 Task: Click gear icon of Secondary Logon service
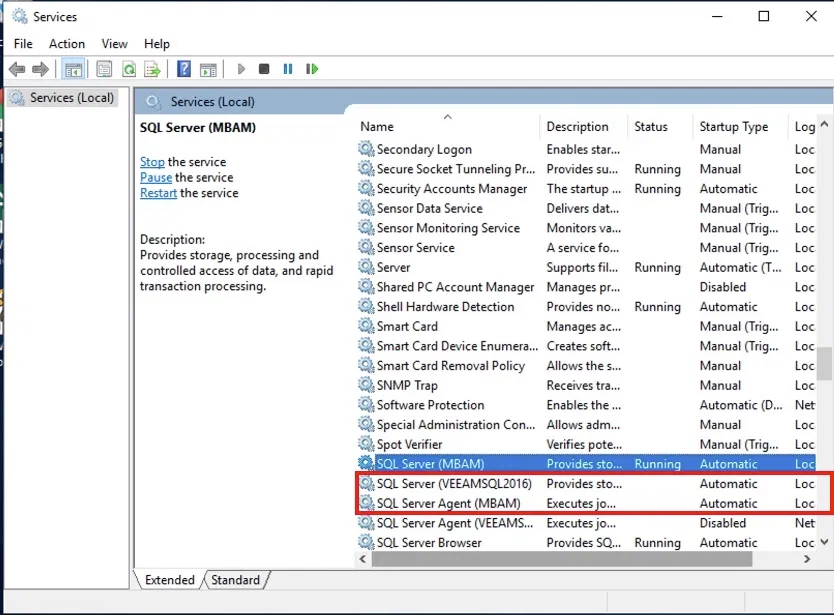366,149
